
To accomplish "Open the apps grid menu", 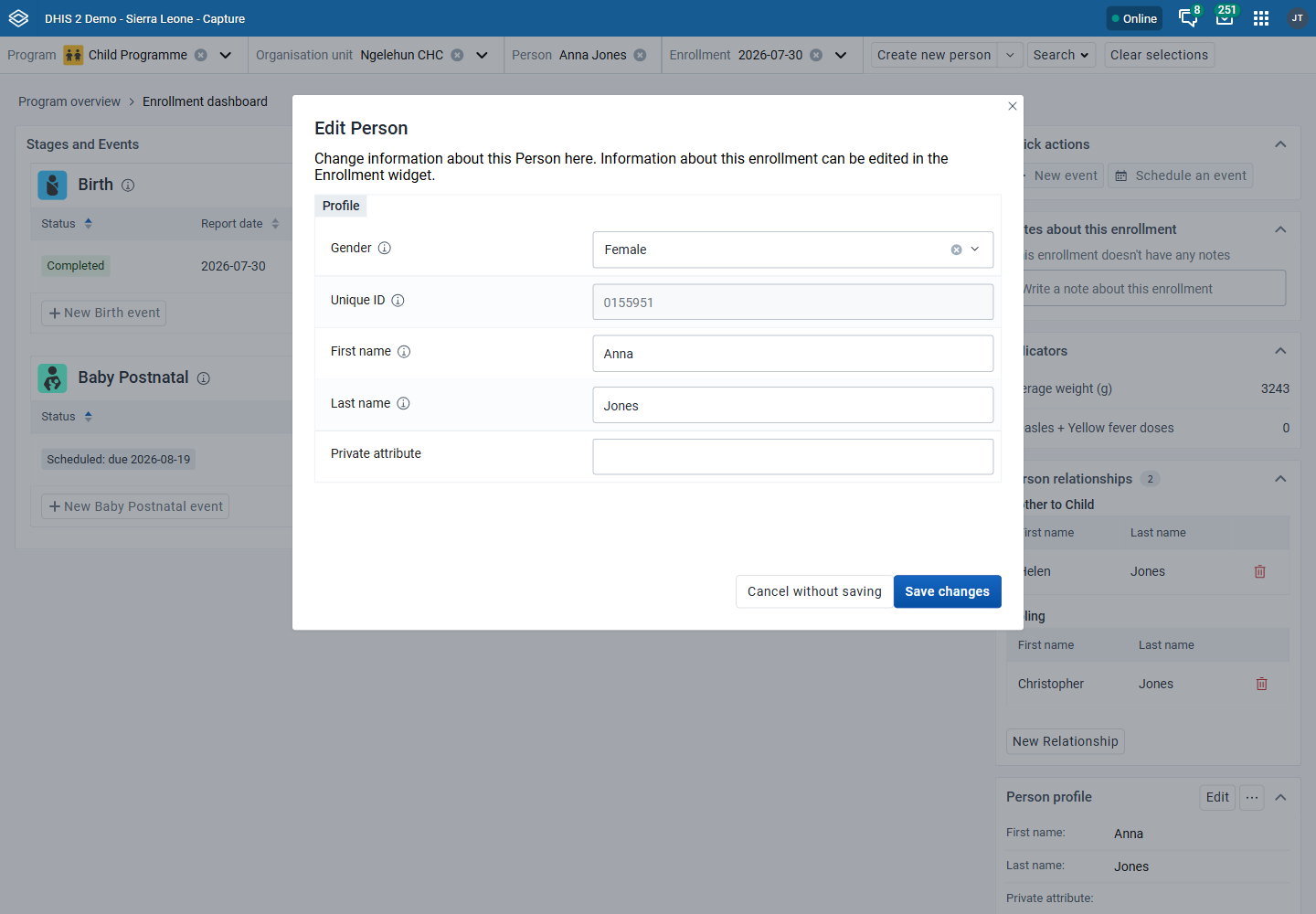I will pos(1261,18).
